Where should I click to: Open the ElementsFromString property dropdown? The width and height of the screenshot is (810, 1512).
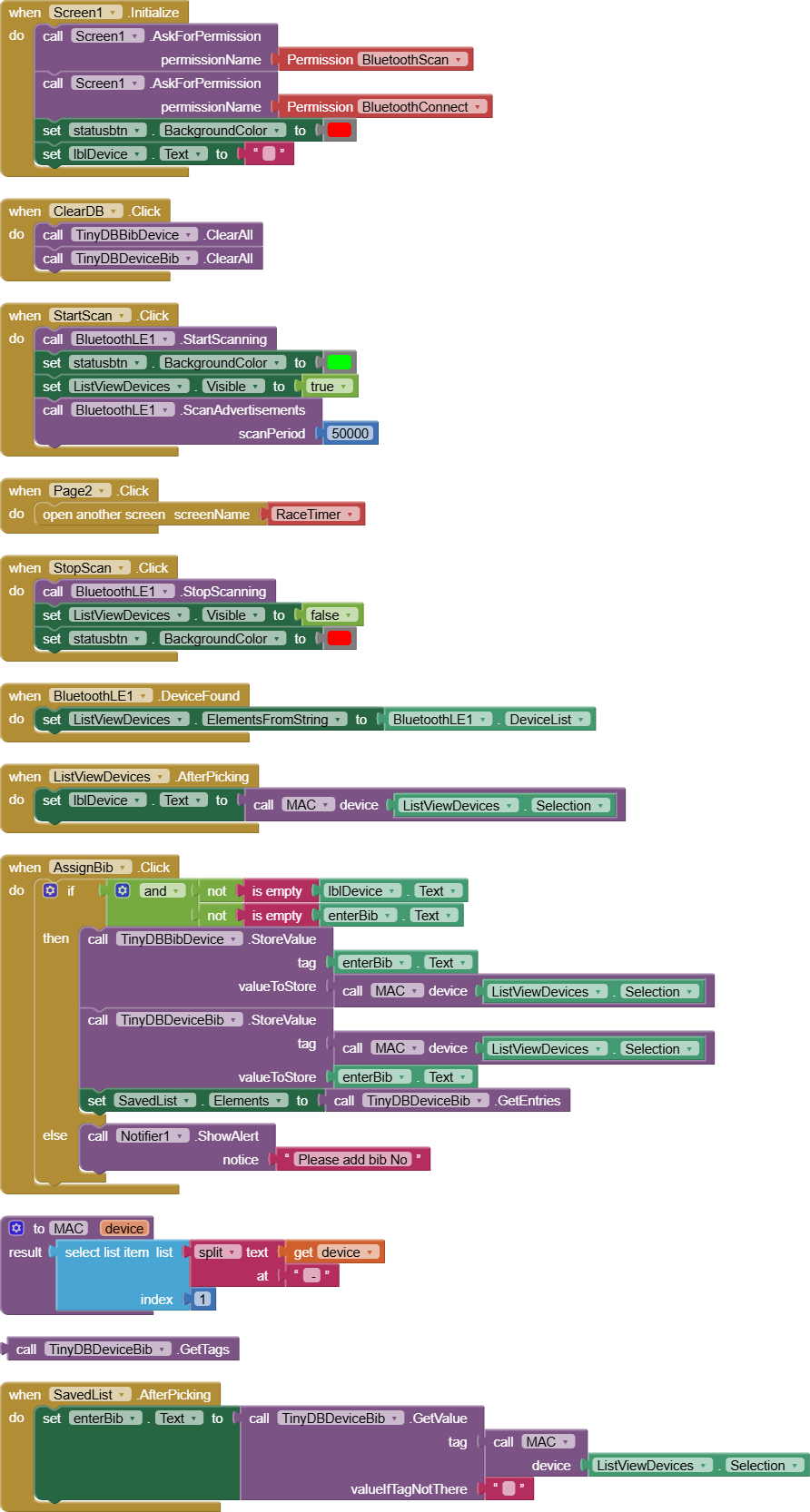click(339, 720)
